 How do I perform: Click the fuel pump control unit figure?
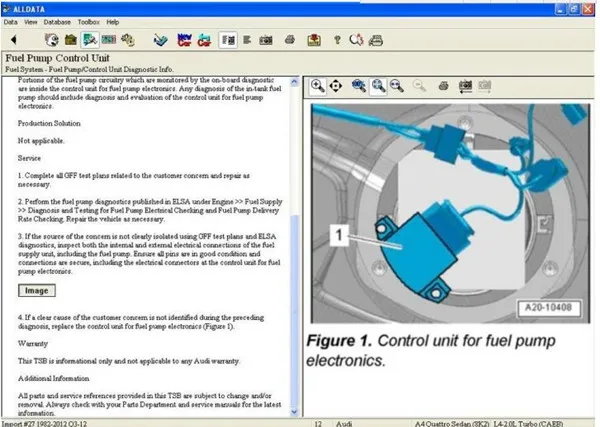[x=450, y=213]
